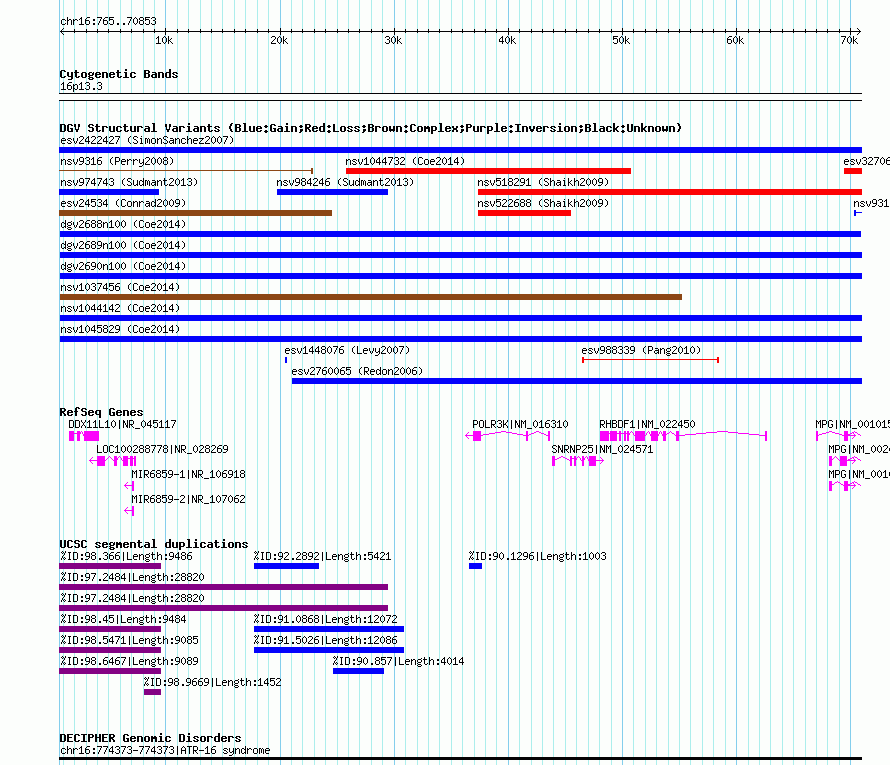
Task: Open the POLR3K|NM_016310 gene
Action: pyautogui.click(x=520, y=424)
